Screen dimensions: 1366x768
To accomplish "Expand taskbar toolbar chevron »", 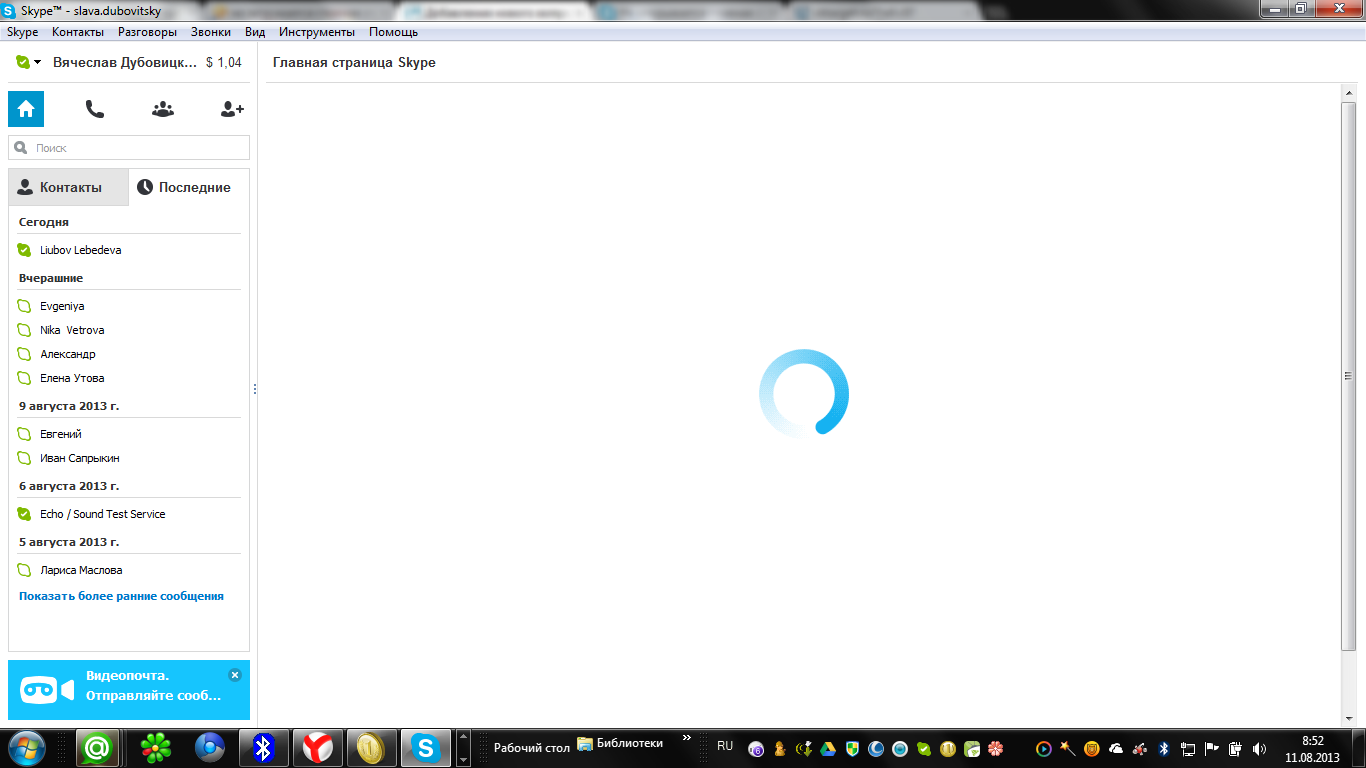I will 687,738.
